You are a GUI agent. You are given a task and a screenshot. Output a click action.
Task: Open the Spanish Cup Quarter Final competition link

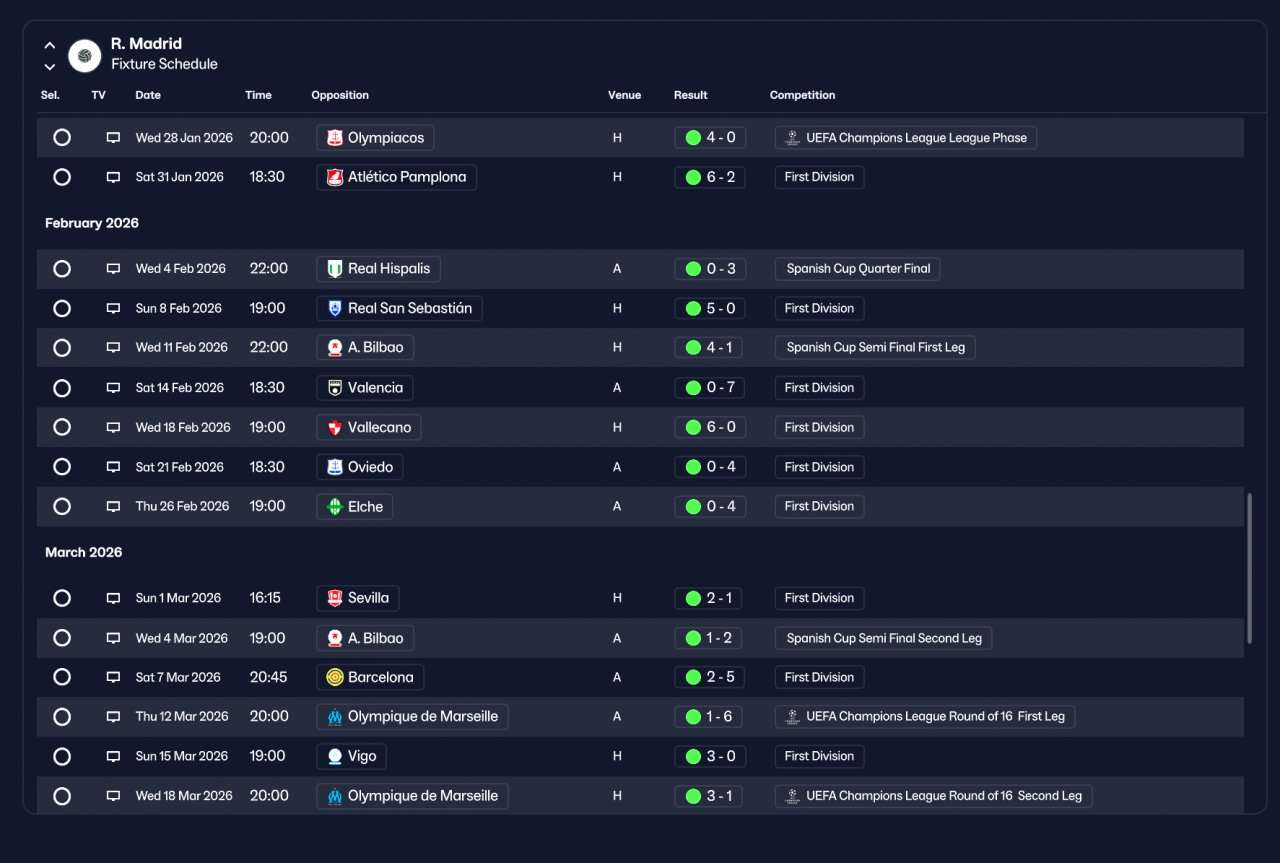pos(858,269)
